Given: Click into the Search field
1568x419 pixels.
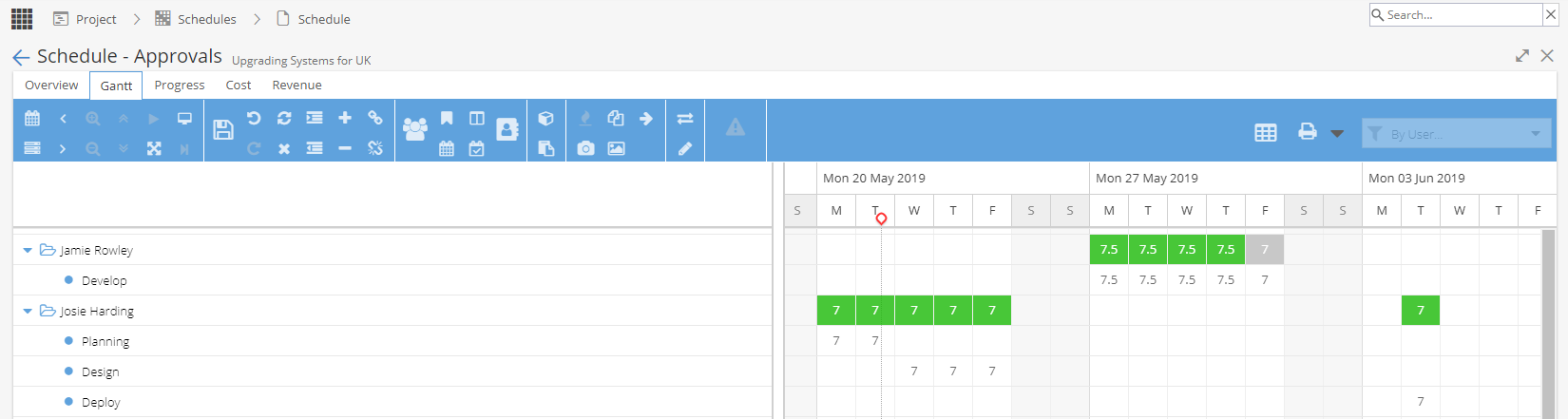Looking at the screenshot, I should click(1455, 14).
